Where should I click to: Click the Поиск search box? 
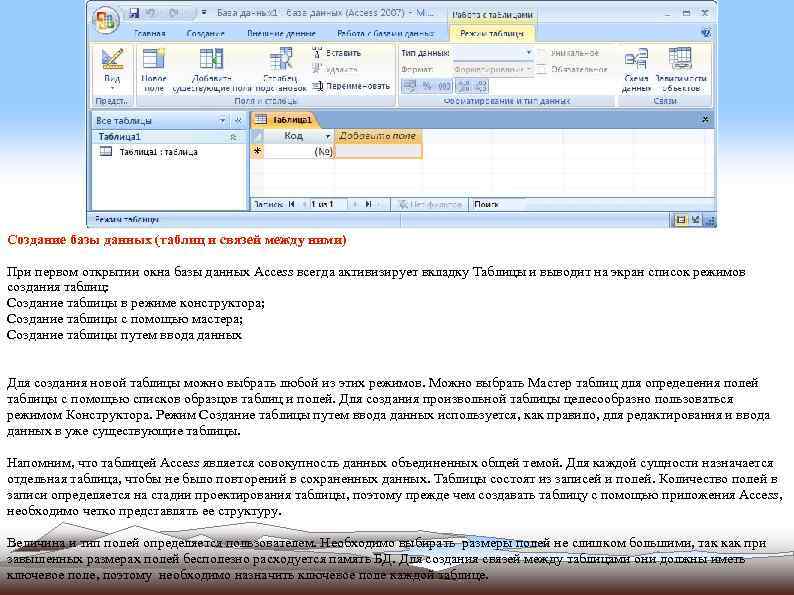click(499, 205)
